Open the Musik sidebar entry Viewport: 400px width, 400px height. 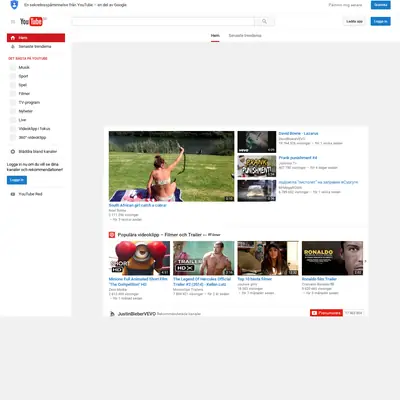(x=24, y=67)
